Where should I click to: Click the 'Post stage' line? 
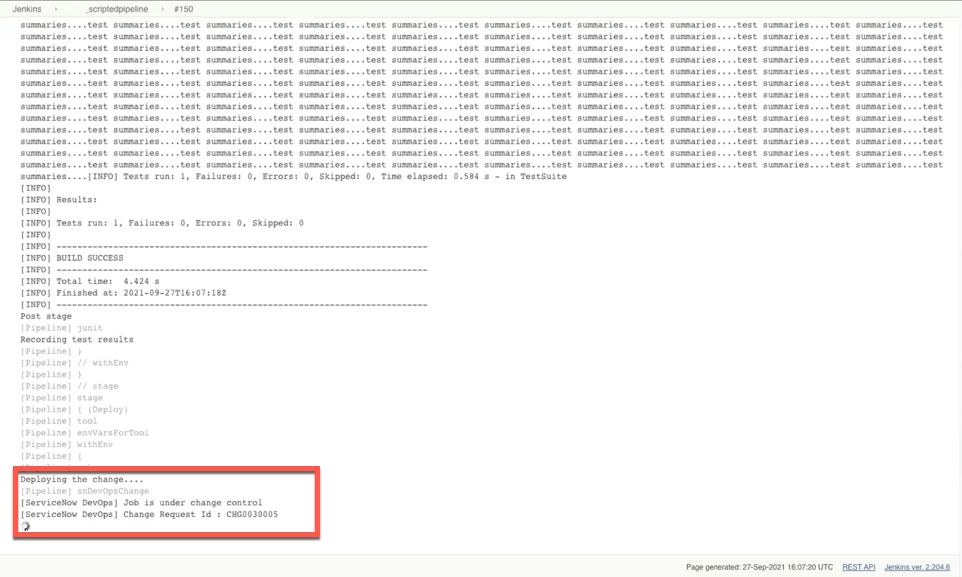click(x=46, y=316)
